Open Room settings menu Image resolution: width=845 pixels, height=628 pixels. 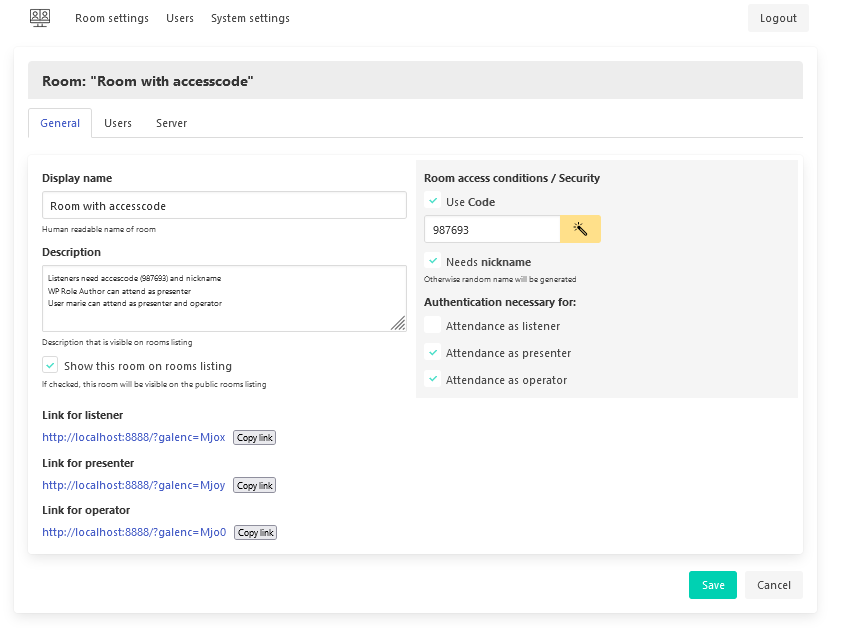coord(112,18)
